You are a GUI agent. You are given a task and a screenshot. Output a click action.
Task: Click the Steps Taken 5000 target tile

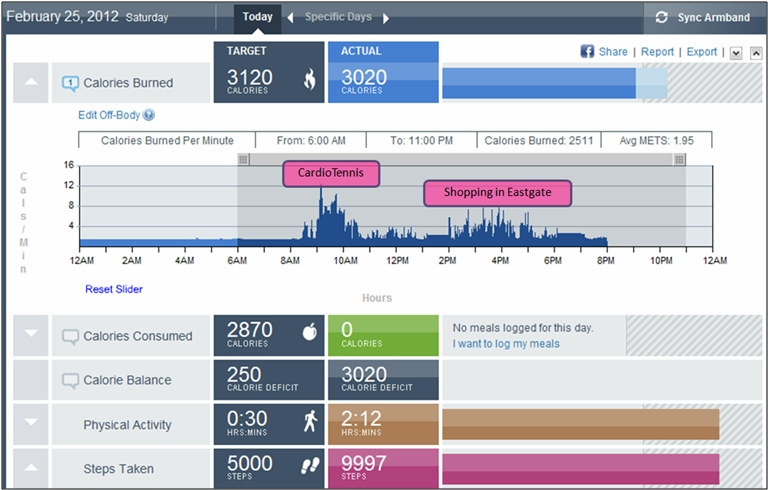tap(269, 468)
